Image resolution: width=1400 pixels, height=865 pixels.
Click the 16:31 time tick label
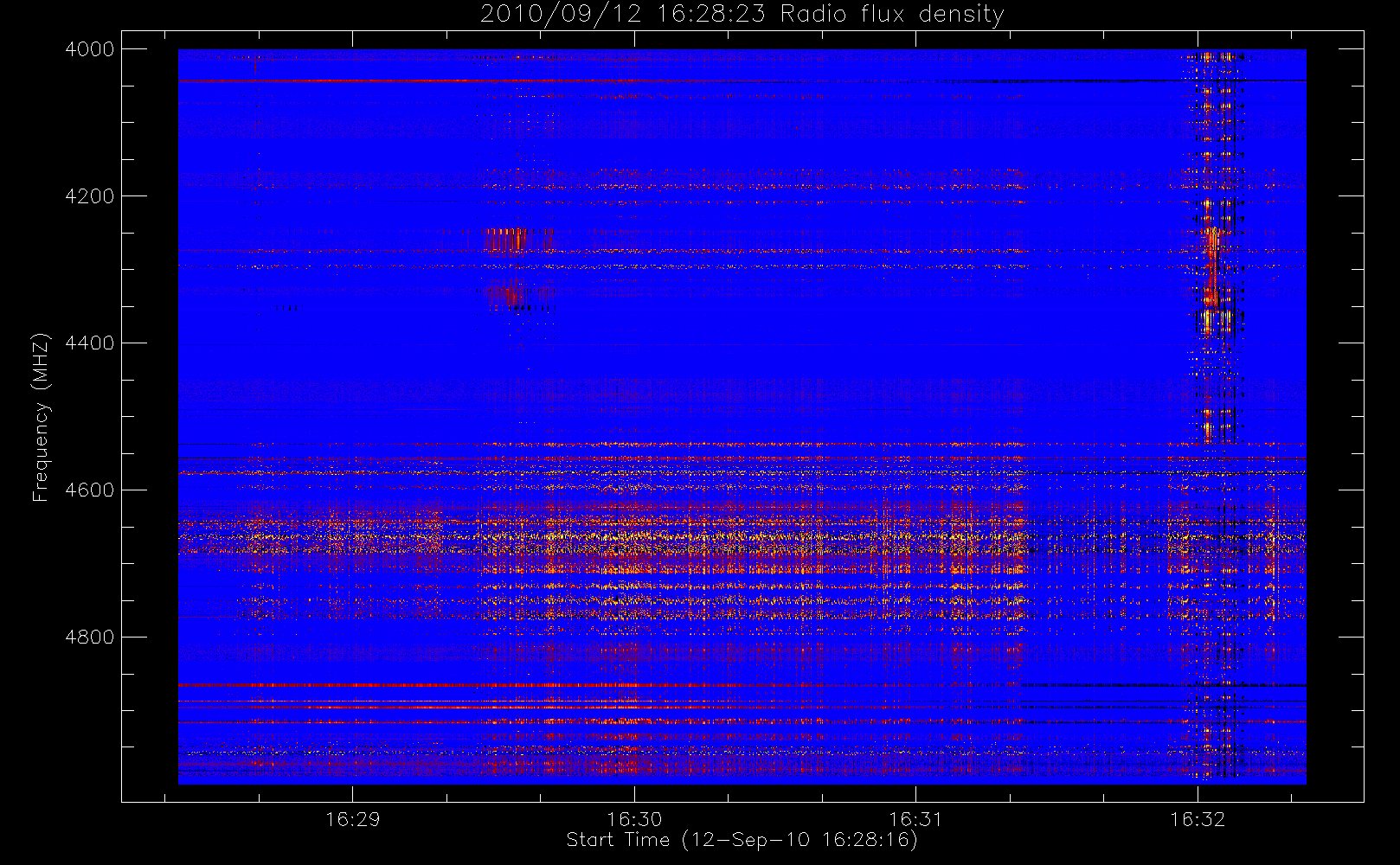[x=915, y=819]
